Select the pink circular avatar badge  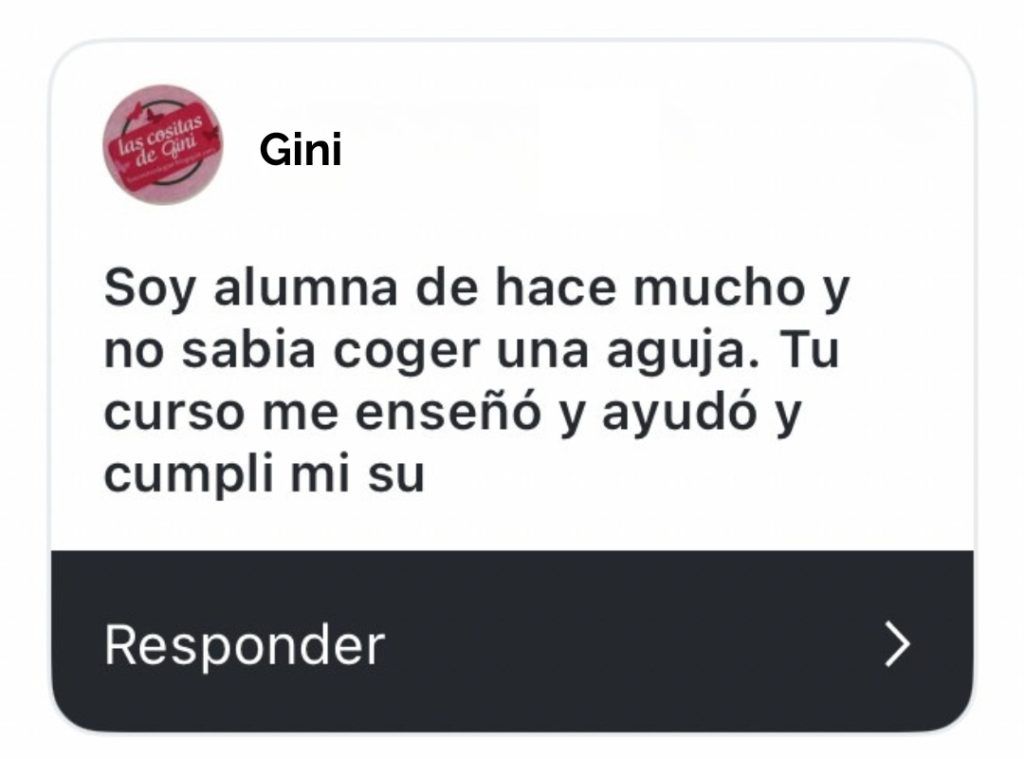pos(163,144)
